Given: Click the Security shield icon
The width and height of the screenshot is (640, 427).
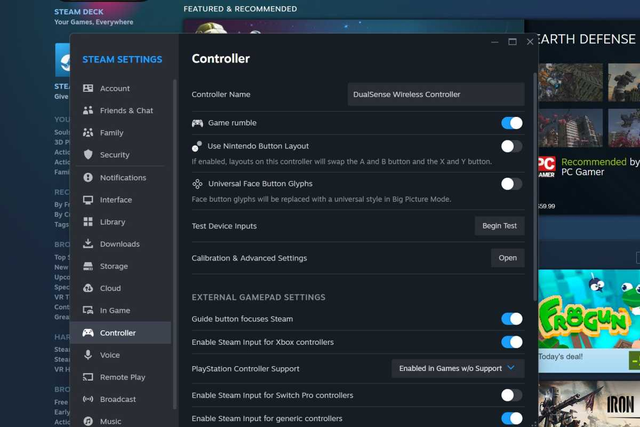Looking at the screenshot, I should [88, 154].
